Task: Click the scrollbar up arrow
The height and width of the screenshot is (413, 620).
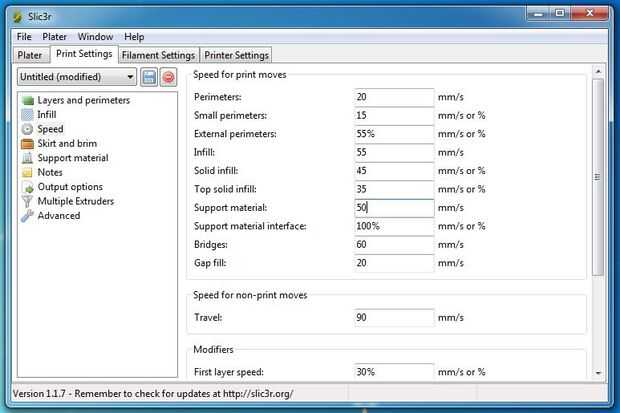Action: click(x=598, y=72)
